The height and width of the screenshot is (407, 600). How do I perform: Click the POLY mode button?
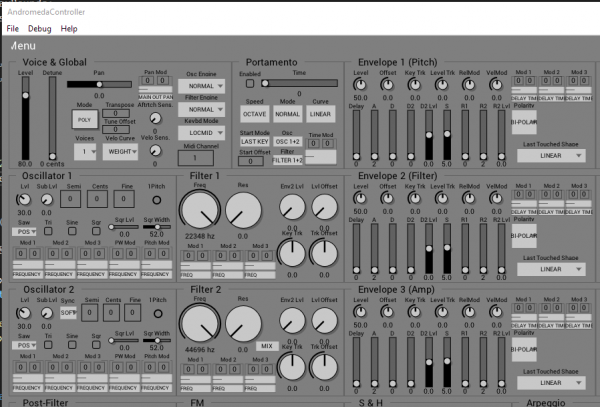85,119
